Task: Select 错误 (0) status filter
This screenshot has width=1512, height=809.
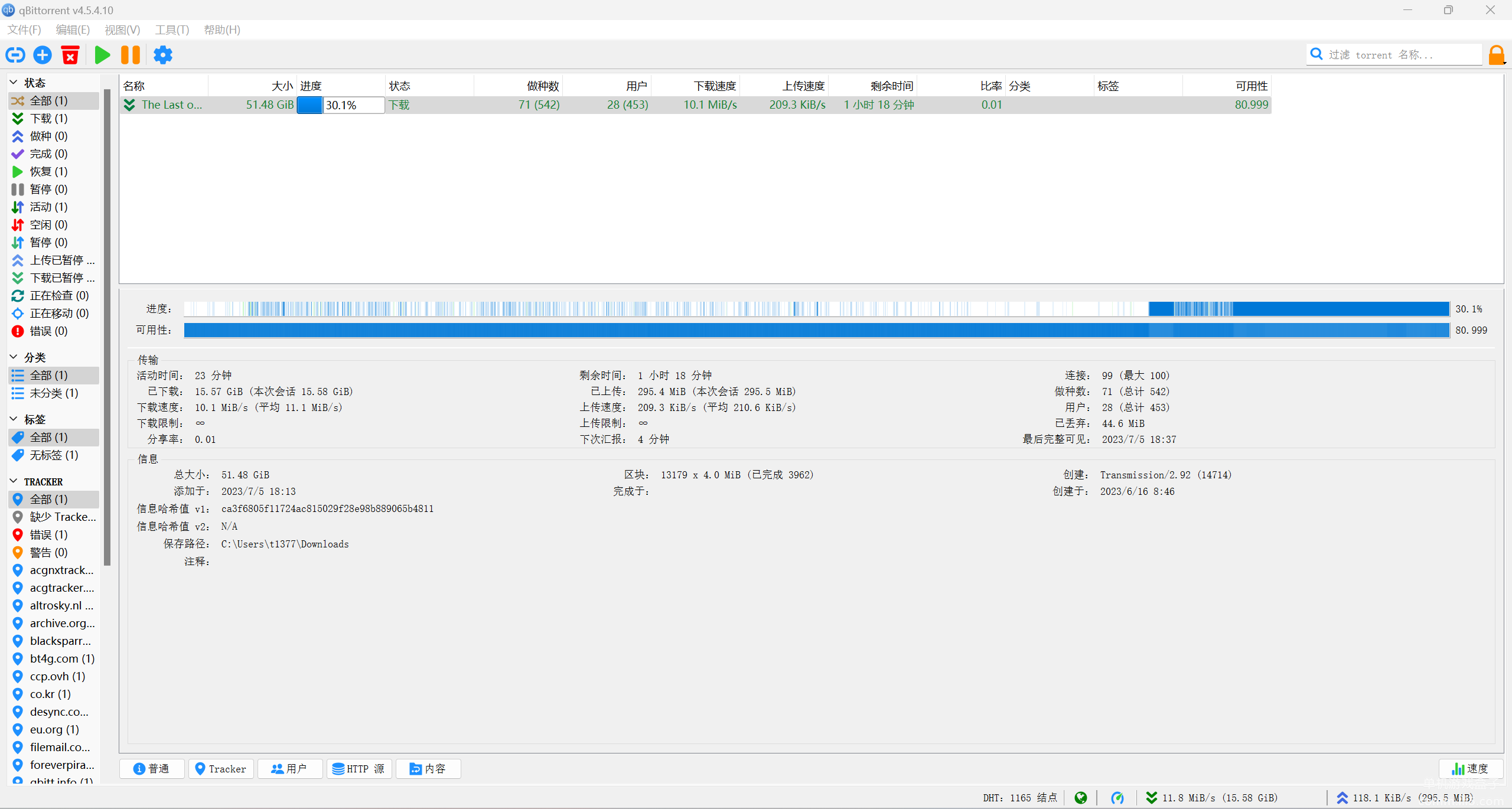Action: (54, 331)
